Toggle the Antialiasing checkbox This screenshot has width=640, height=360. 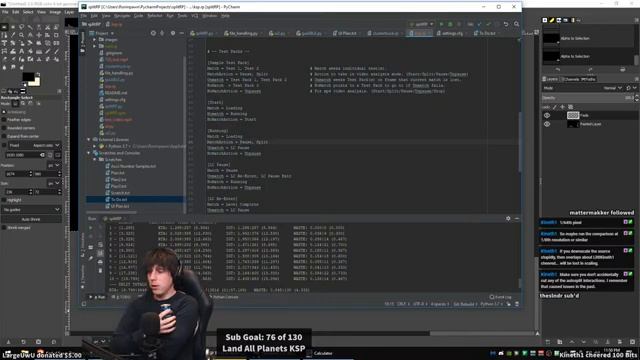point(4,112)
